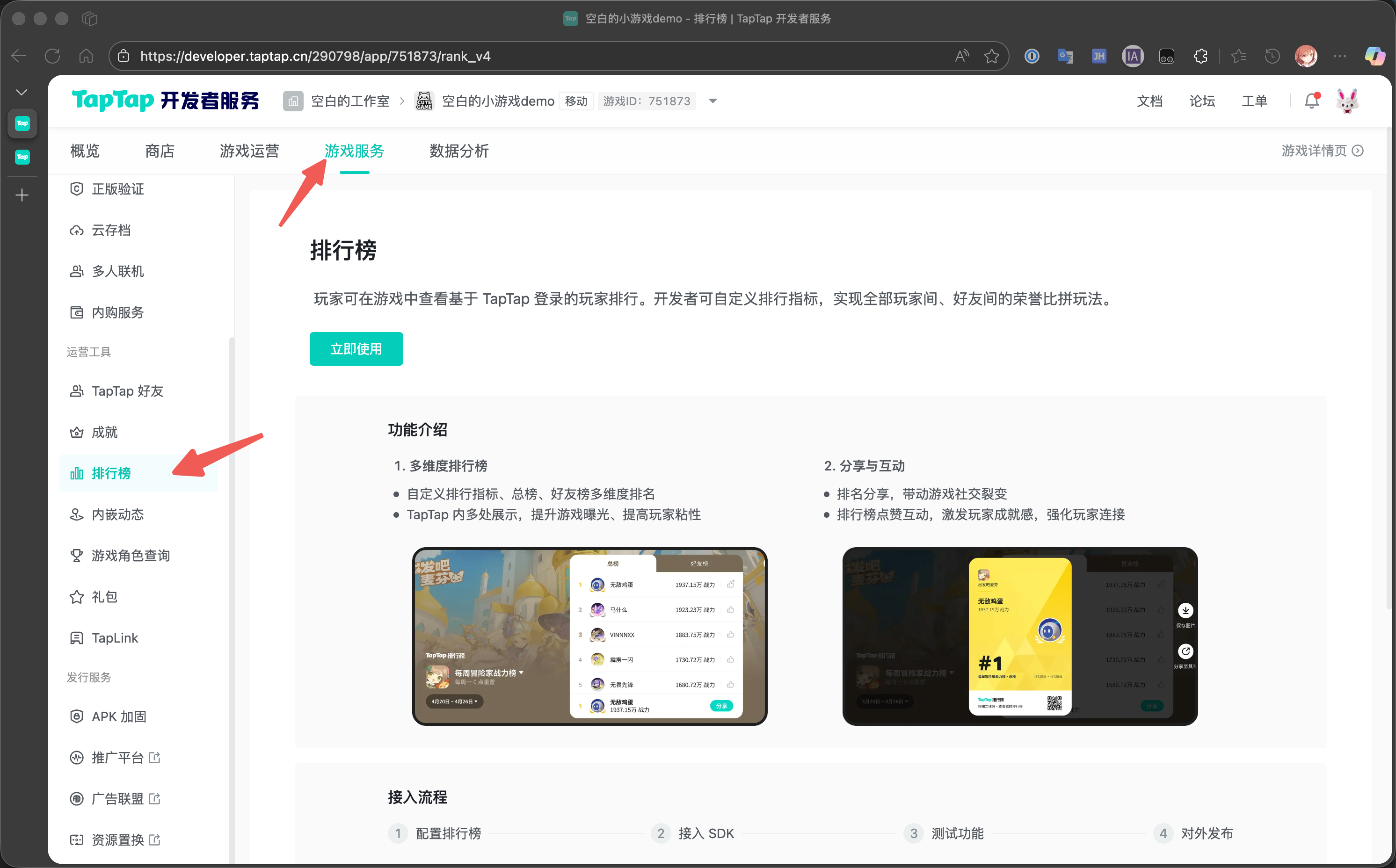
Task: Click tab actions icon in title bar
Action: [x=90, y=19]
